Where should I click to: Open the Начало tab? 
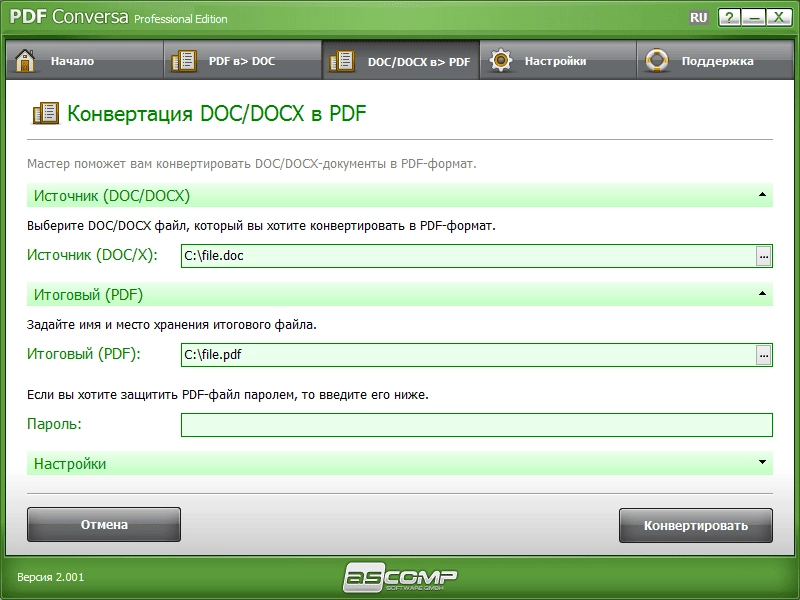click(x=85, y=61)
